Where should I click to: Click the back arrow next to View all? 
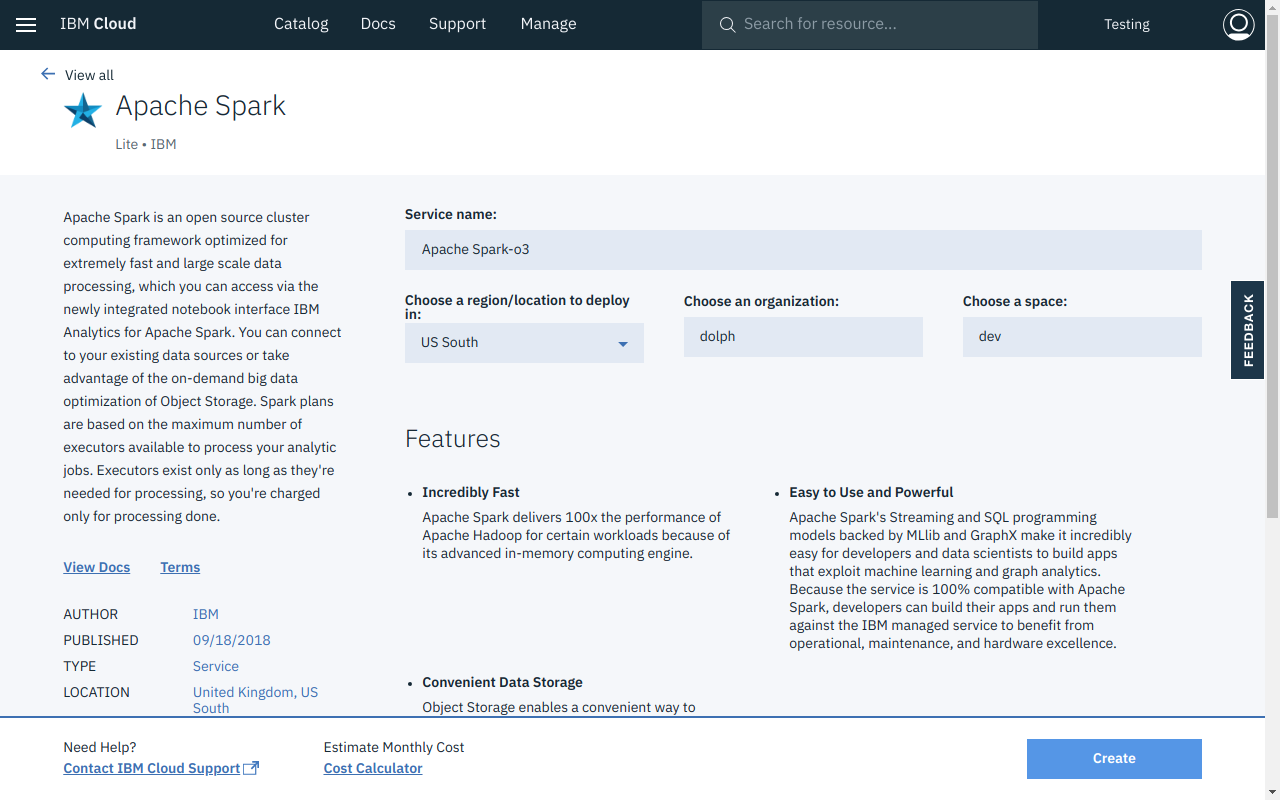click(x=48, y=74)
